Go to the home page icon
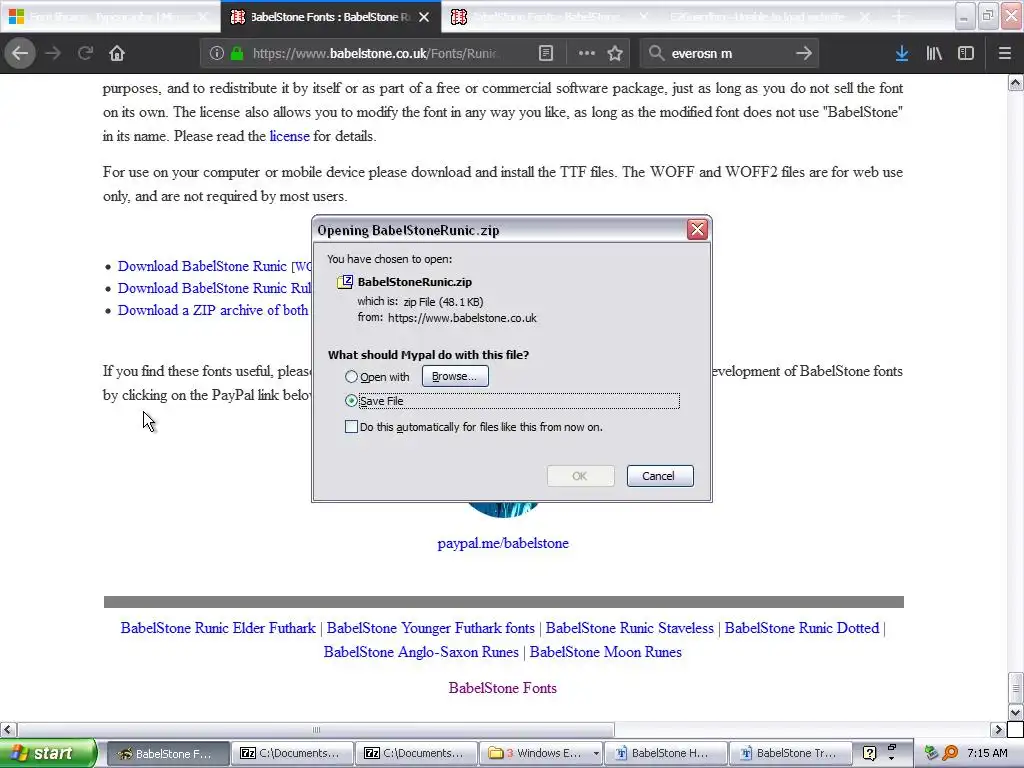The width and height of the screenshot is (1024, 768). (x=117, y=53)
